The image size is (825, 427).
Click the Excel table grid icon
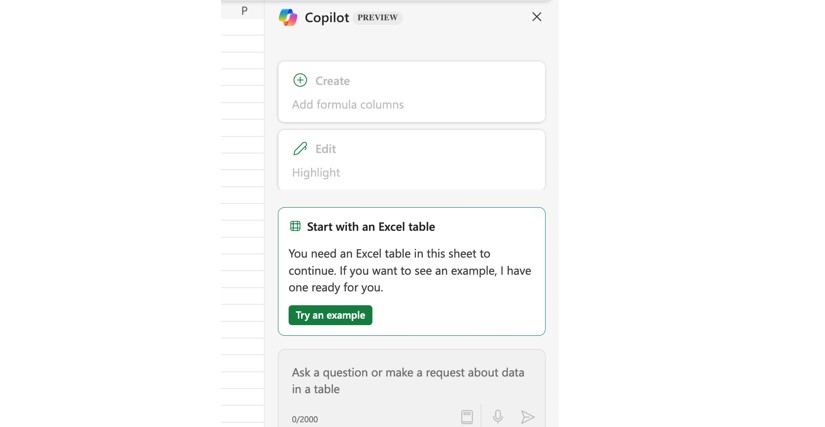pos(295,226)
